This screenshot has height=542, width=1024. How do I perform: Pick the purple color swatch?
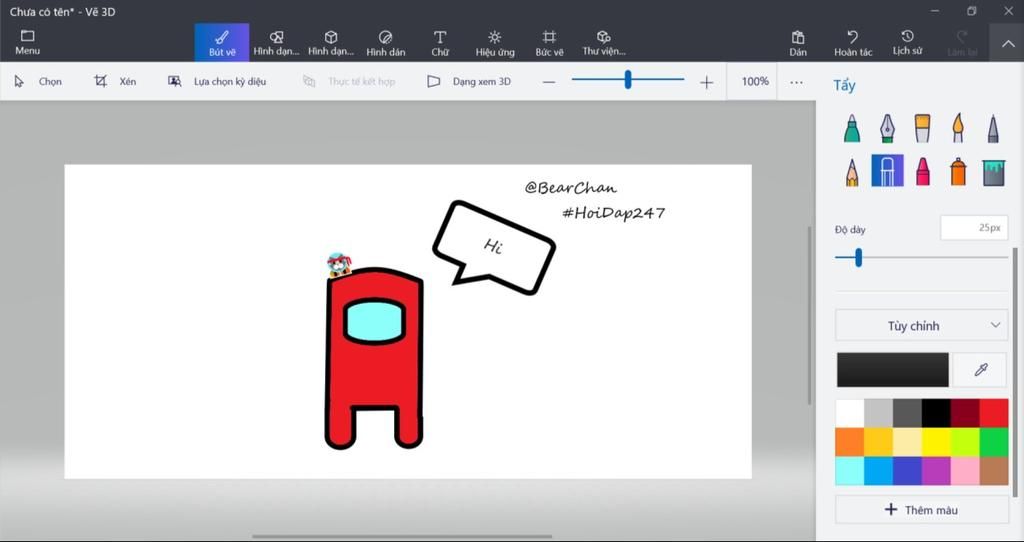[936, 471]
